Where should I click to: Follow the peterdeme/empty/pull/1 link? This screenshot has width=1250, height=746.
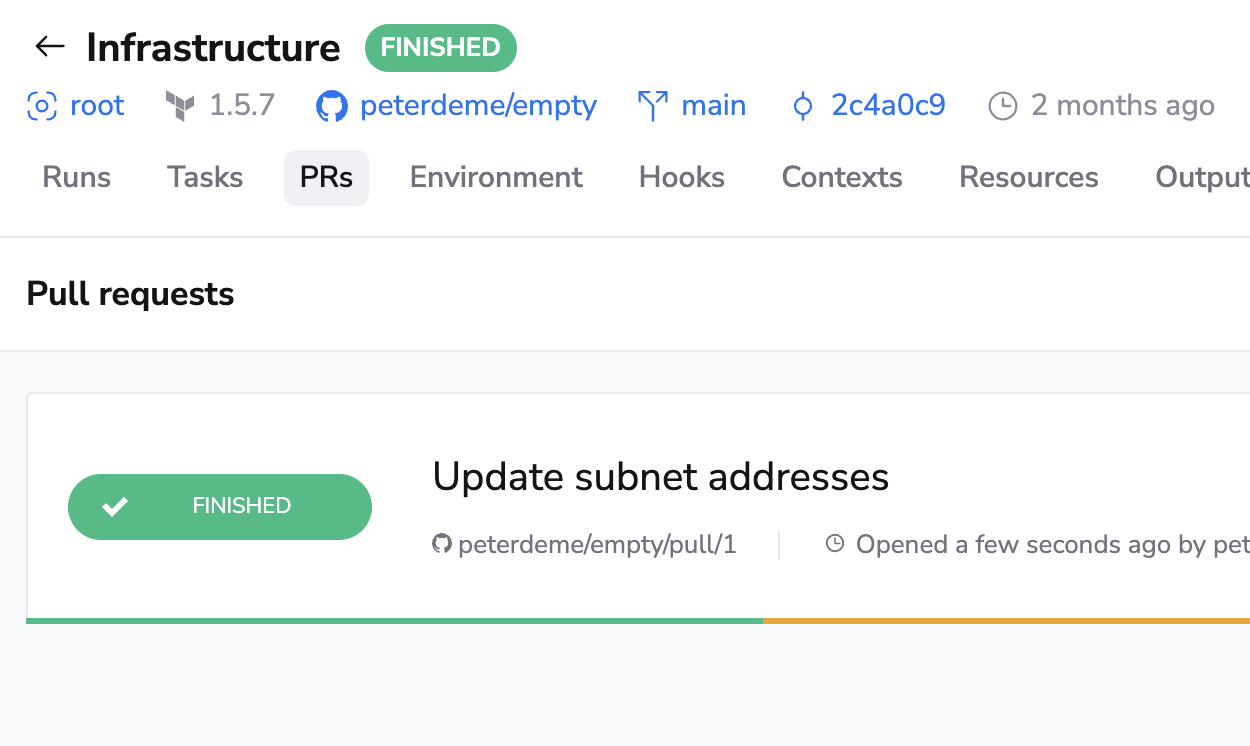tap(597, 545)
